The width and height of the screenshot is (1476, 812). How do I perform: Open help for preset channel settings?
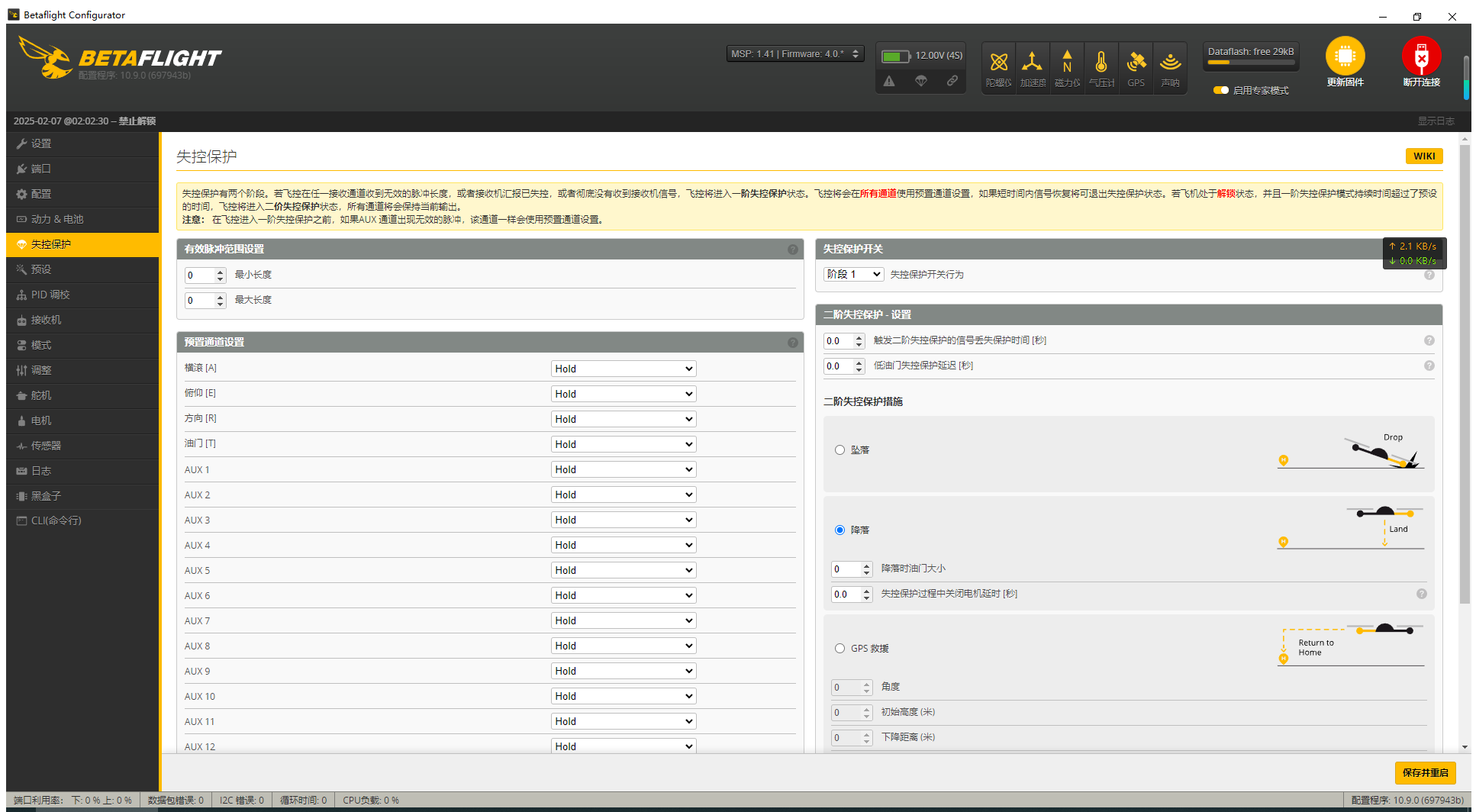tap(793, 343)
